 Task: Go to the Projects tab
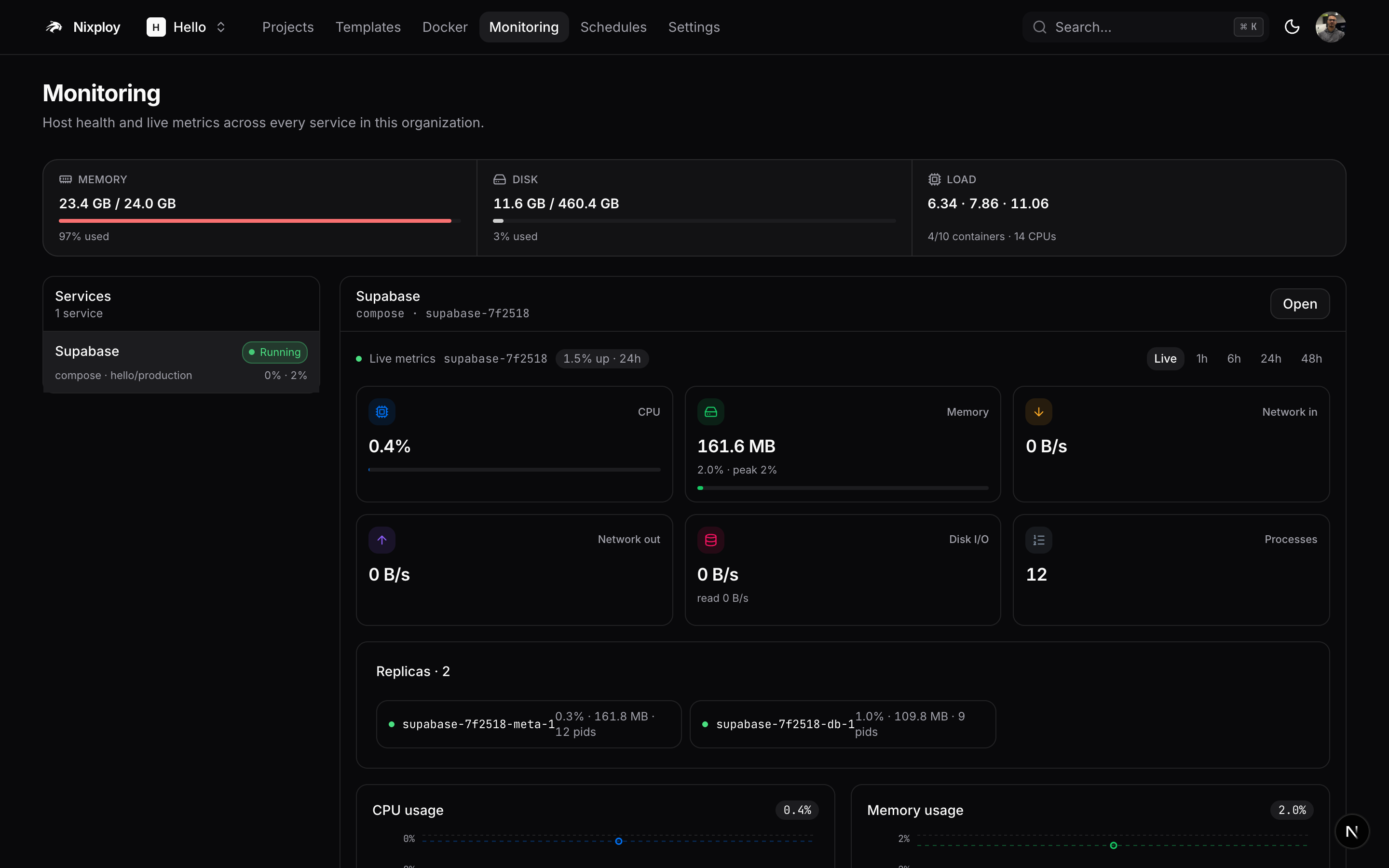(x=288, y=27)
